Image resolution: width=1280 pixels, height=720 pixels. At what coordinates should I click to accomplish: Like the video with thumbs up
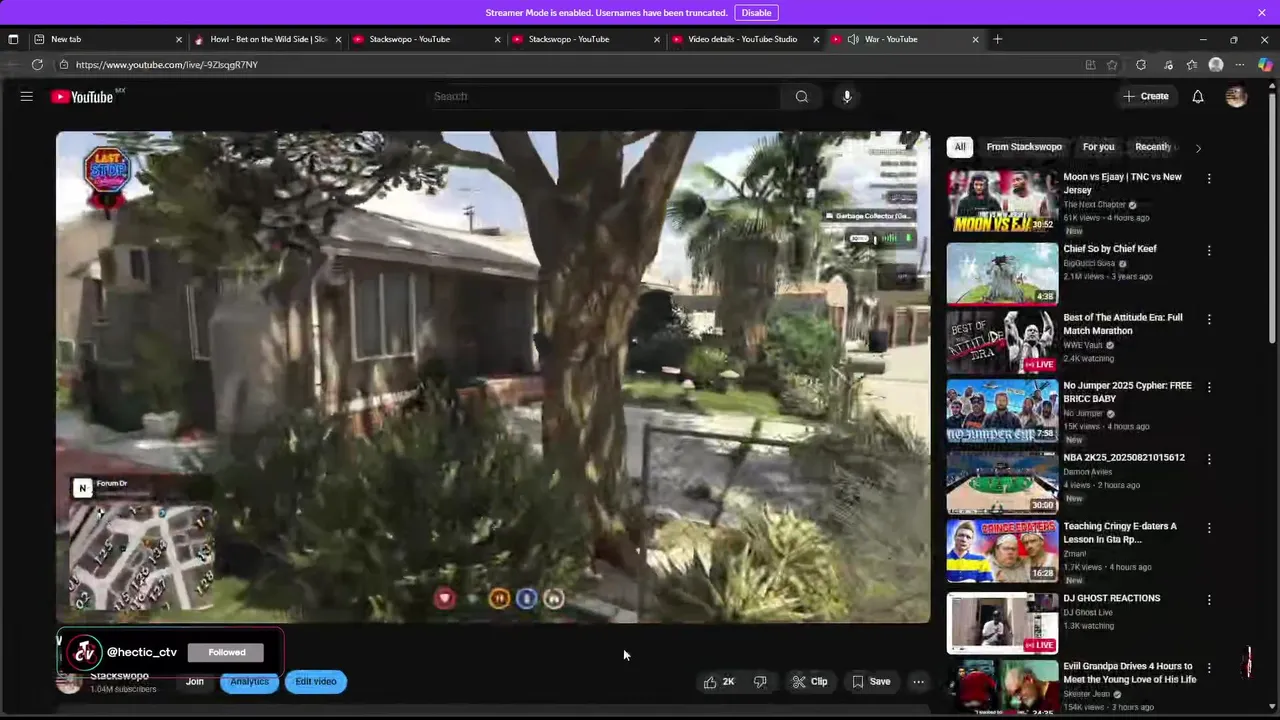719,682
